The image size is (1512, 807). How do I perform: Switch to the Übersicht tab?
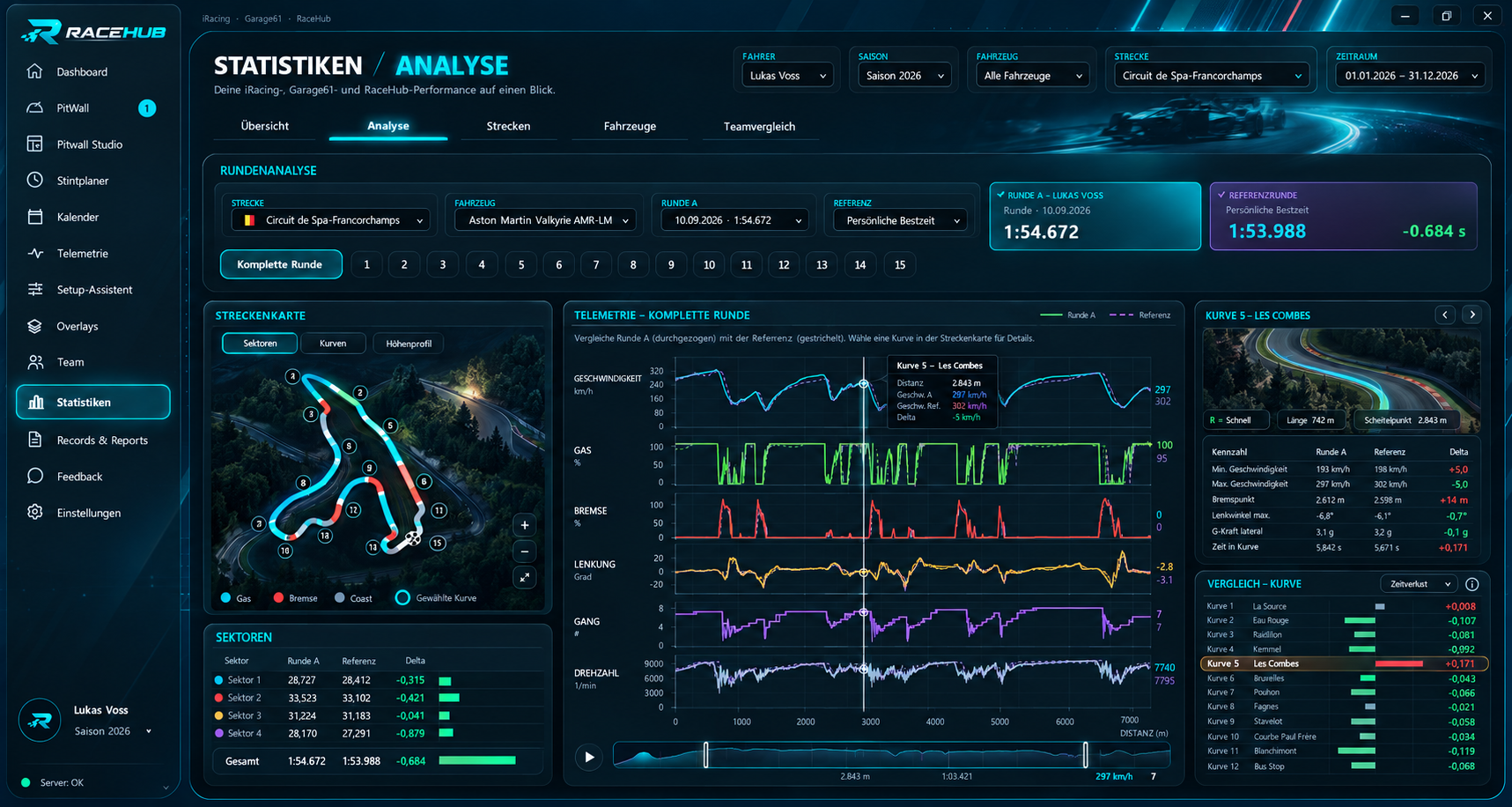(265, 126)
